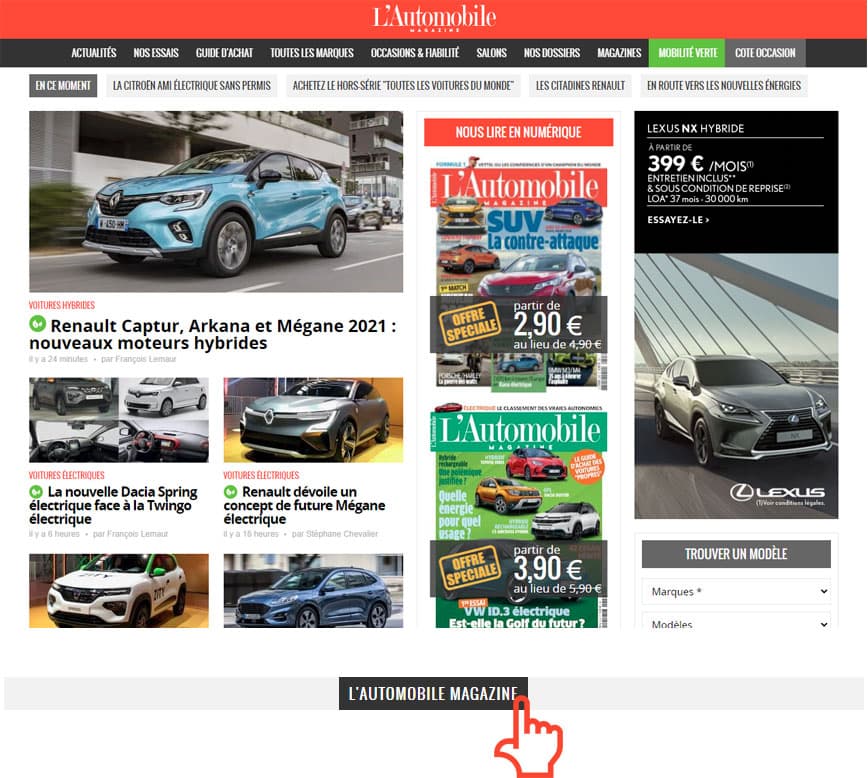This screenshot has width=868, height=778.
Task: Click Essayez-le in the Lexus ad
Action: (x=678, y=220)
